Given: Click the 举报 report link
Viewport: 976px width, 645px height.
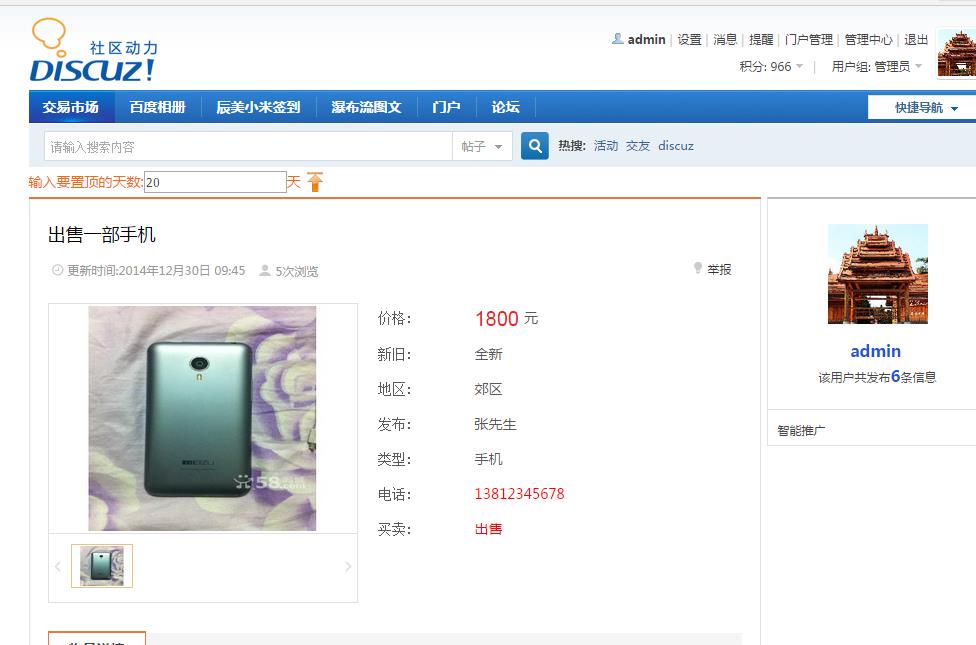Looking at the screenshot, I should tap(721, 269).
